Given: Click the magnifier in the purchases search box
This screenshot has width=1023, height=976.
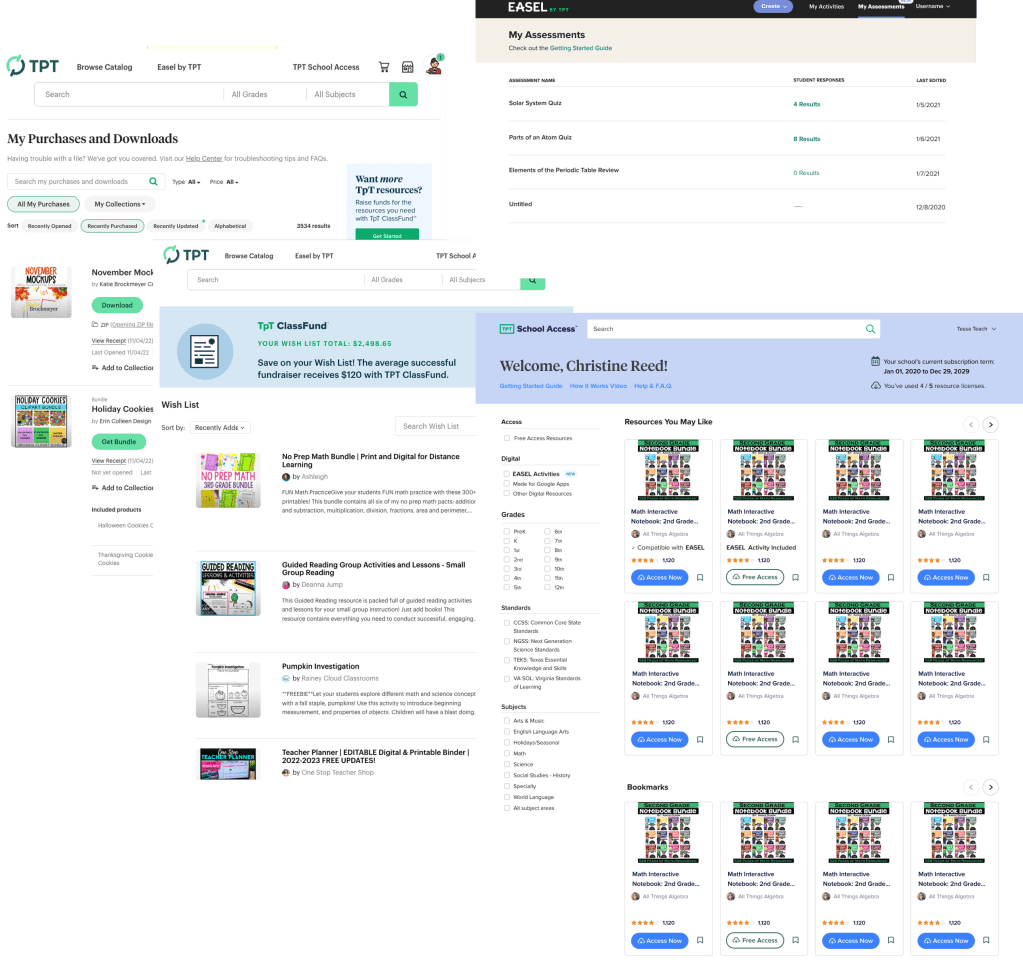Looking at the screenshot, I should (x=153, y=182).
